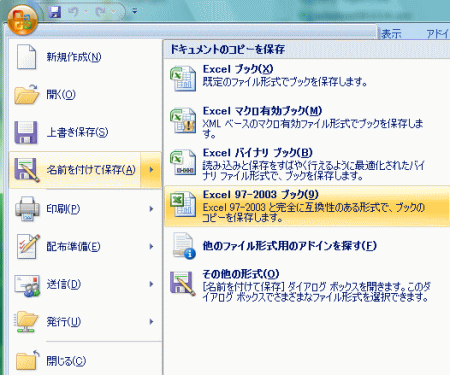Expand the 発行 submenu arrow
The image size is (450, 375).
(151, 322)
